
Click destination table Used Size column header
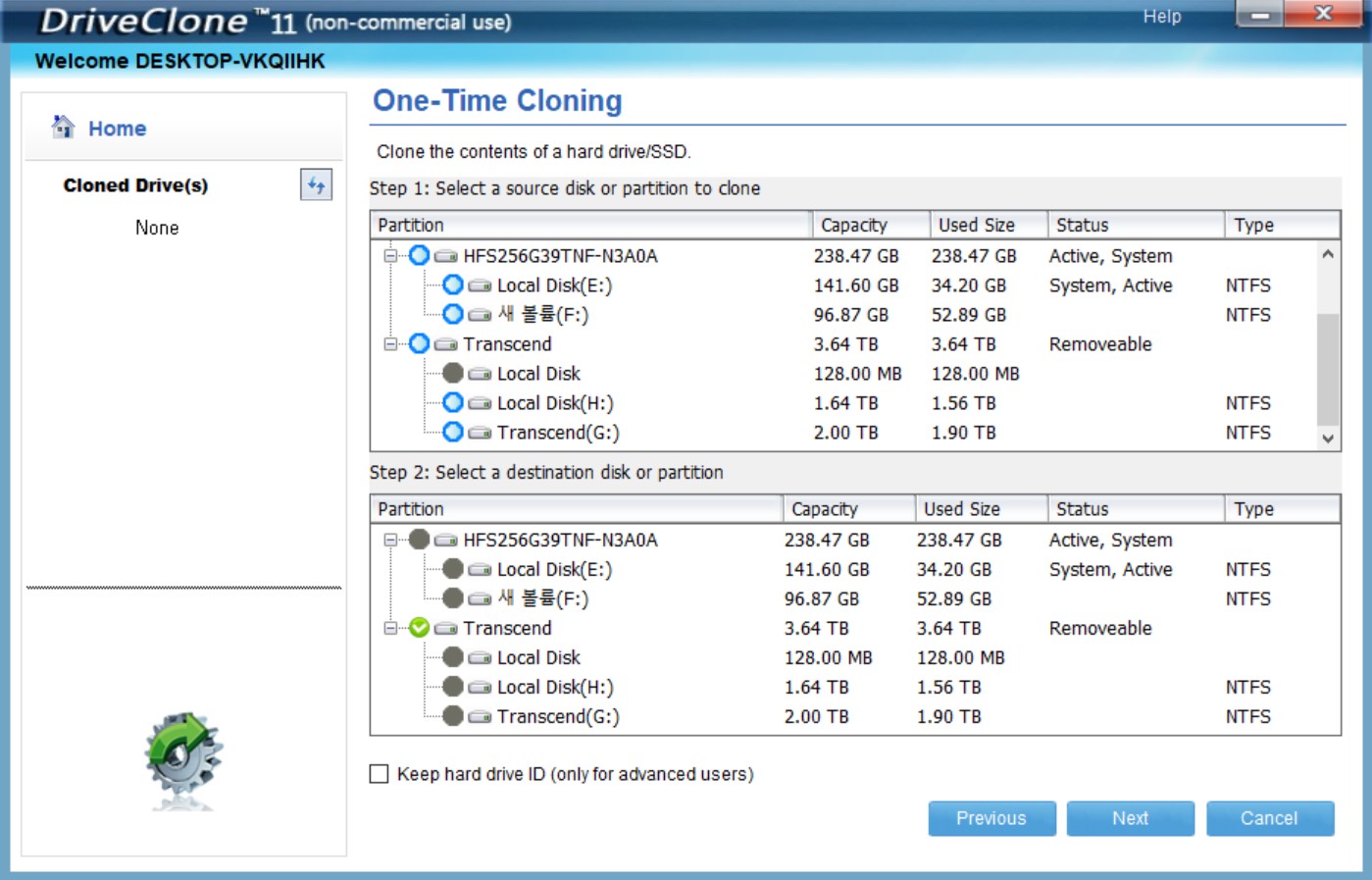pos(982,509)
